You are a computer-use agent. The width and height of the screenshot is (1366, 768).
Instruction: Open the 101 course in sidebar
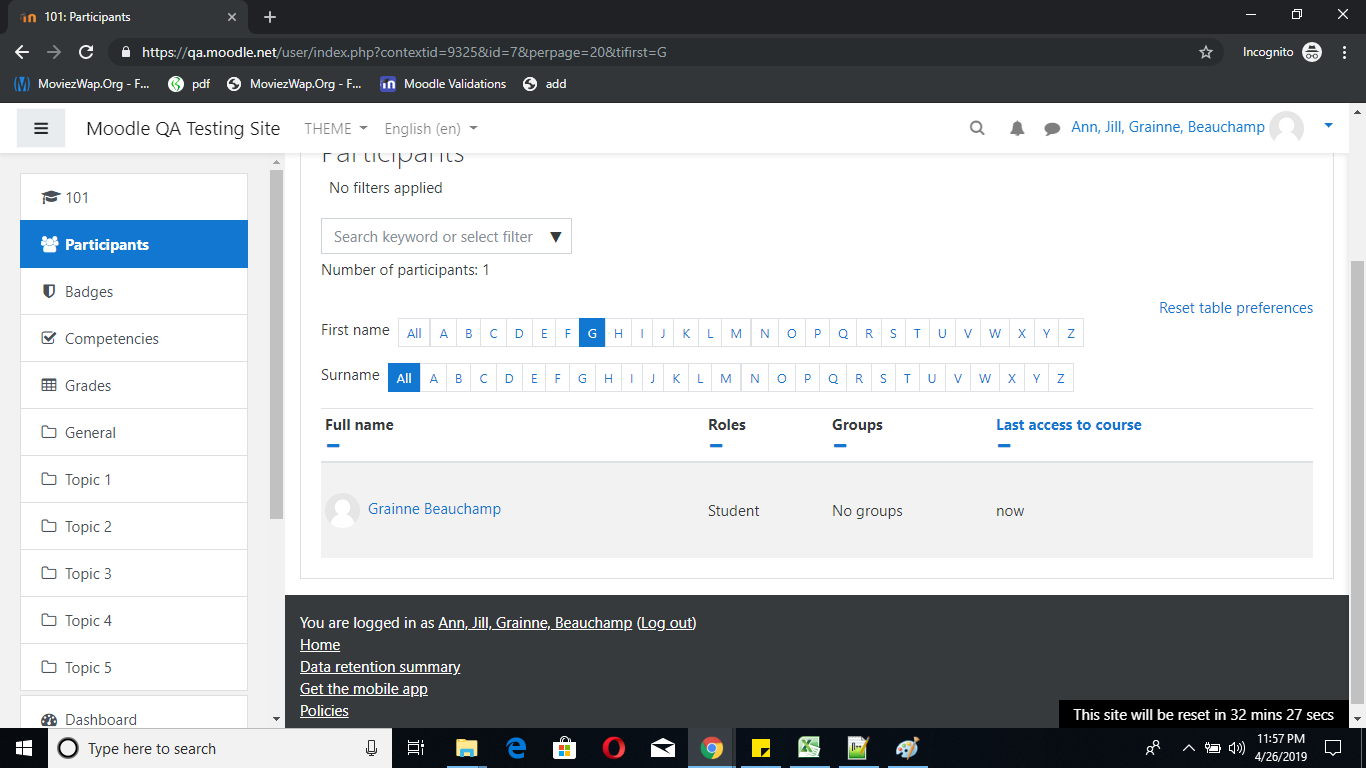(x=134, y=197)
